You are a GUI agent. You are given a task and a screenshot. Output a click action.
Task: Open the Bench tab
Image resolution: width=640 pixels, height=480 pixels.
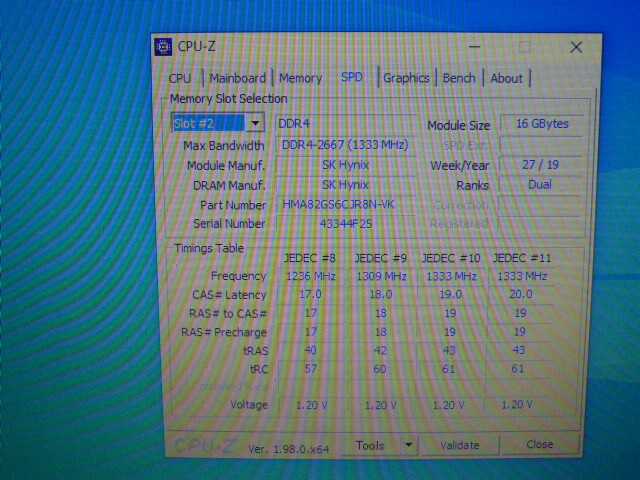point(459,78)
